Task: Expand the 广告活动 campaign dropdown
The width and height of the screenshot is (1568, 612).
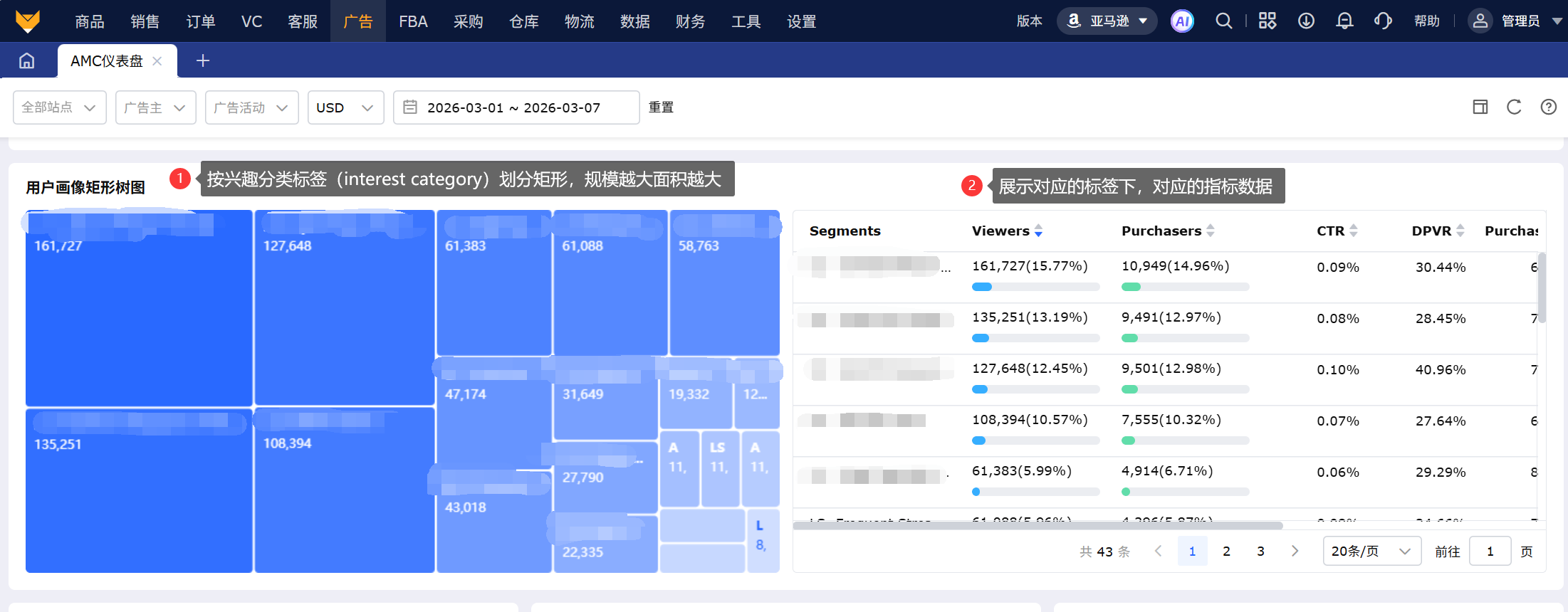Action: pyautogui.click(x=252, y=107)
